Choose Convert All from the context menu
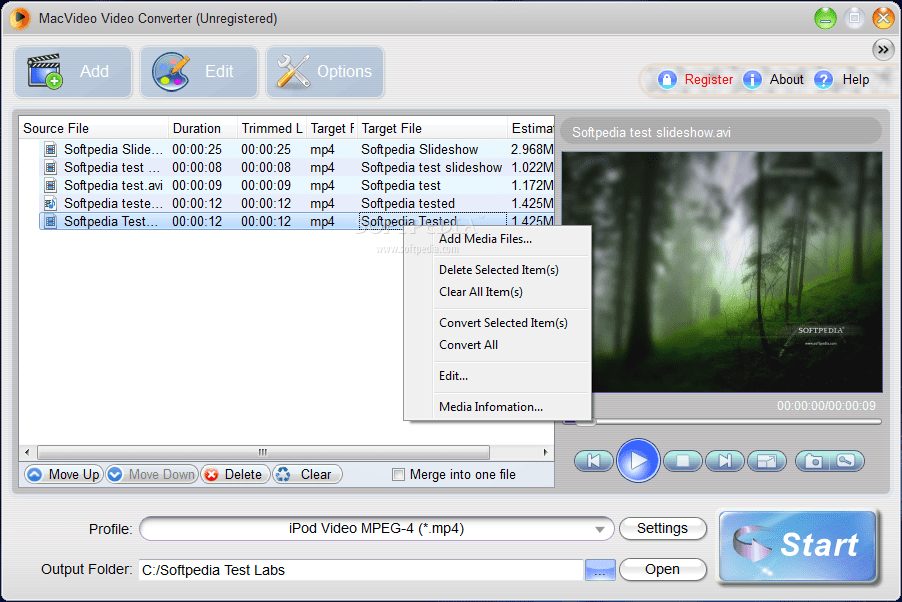This screenshot has height=602, width=902. tap(468, 344)
